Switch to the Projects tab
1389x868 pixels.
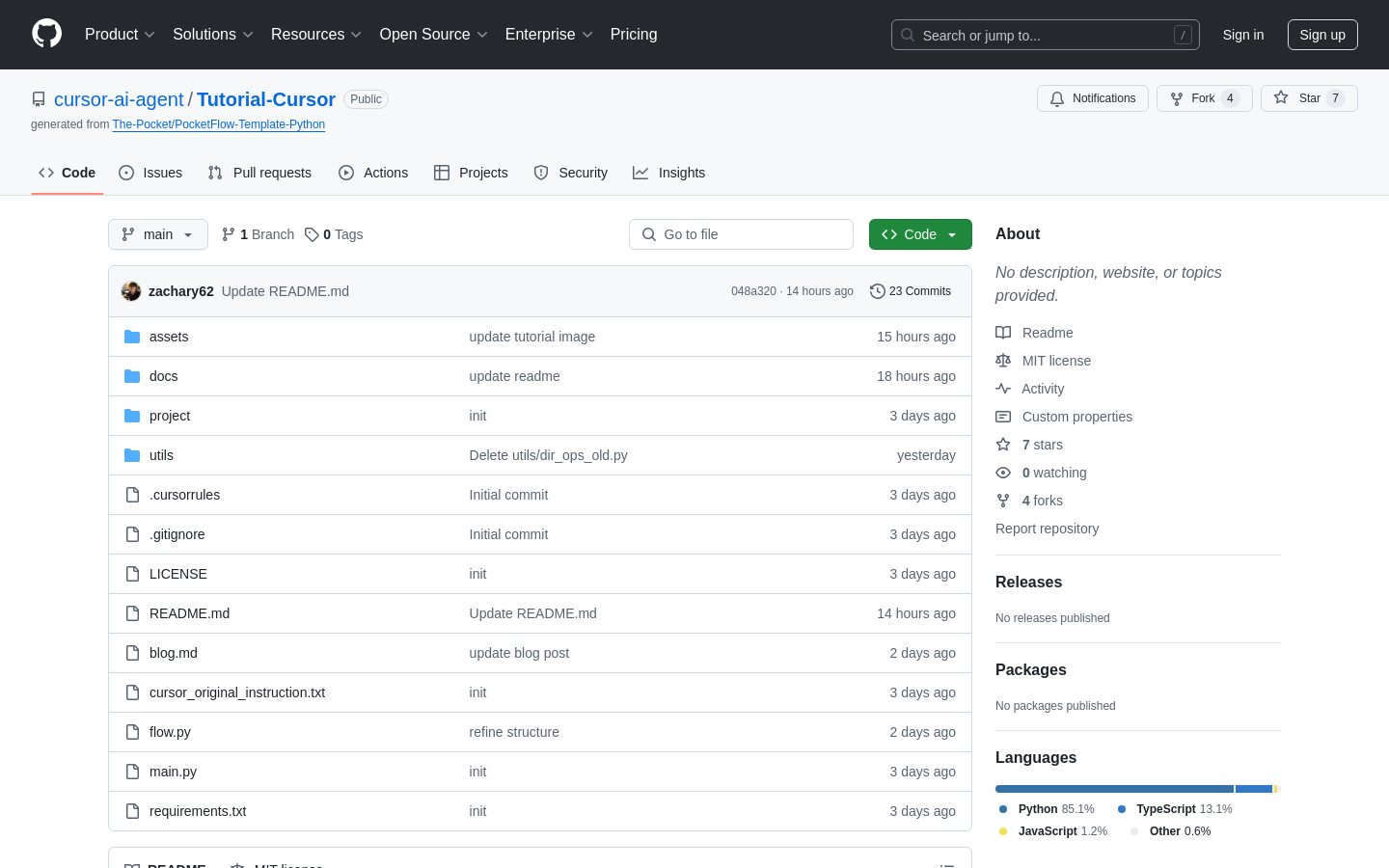pyautogui.click(x=471, y=173)
